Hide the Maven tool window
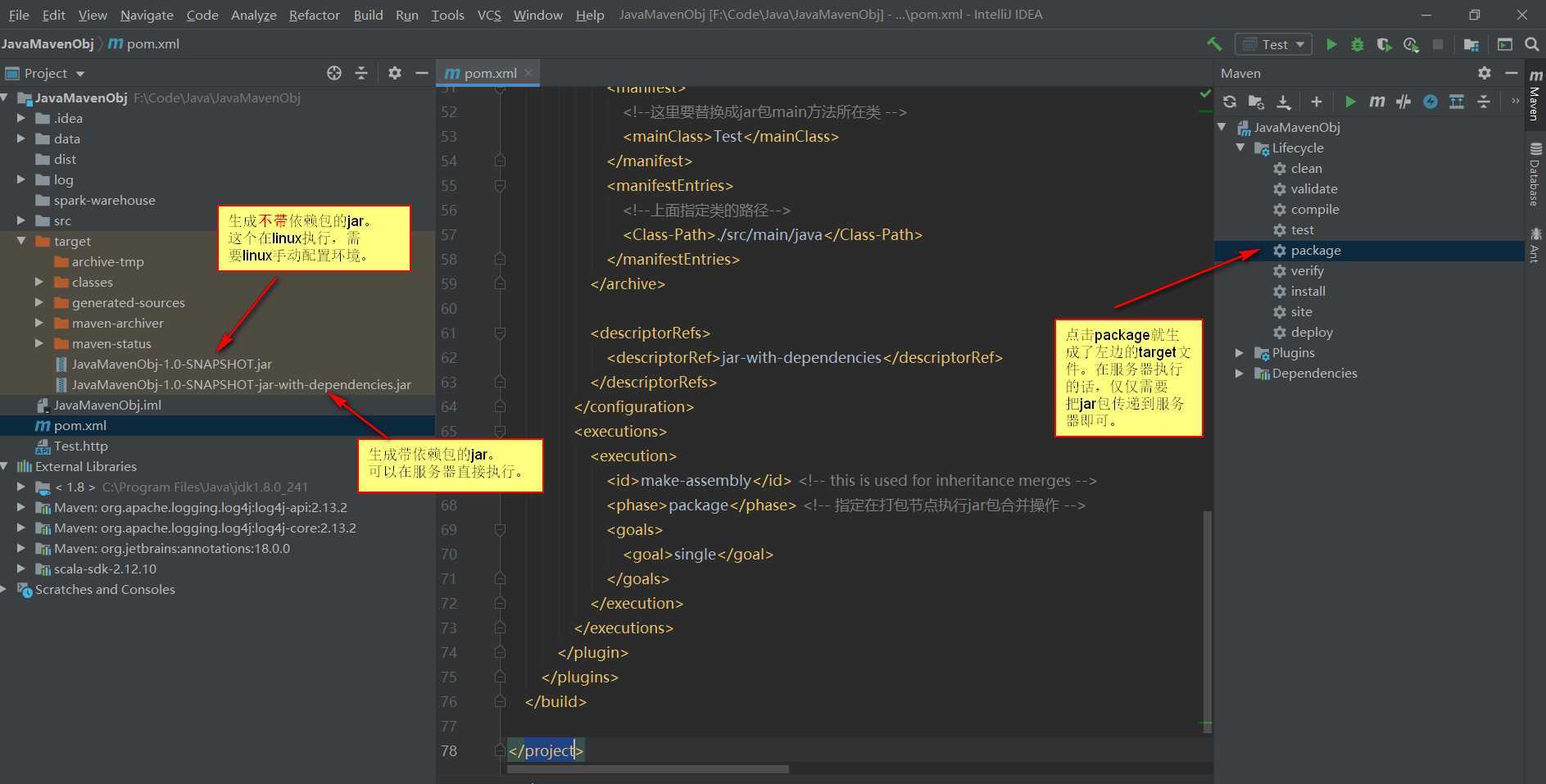This screenshot has width=1546, height=784. tap(1512, 73)
